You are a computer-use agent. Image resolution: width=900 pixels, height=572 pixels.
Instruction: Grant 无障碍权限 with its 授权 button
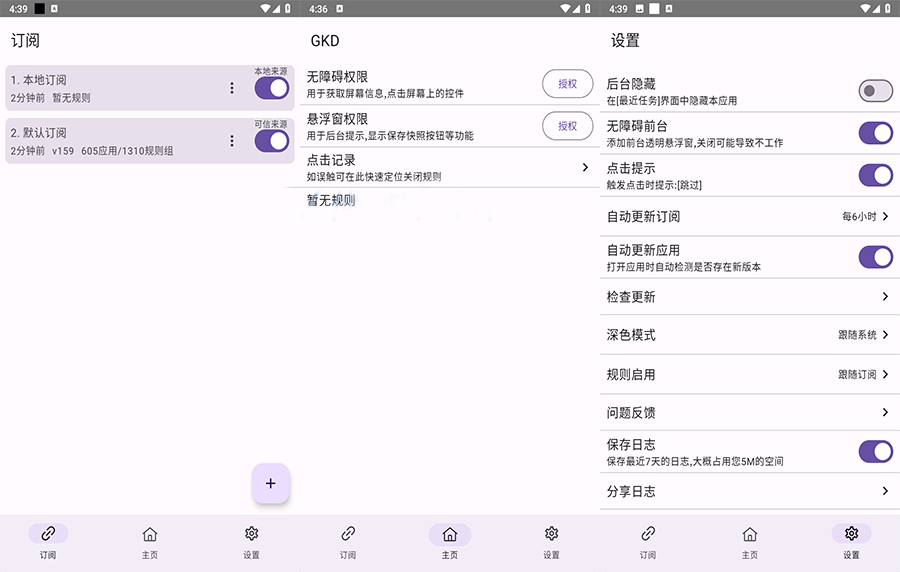click(x=568, y=84)
